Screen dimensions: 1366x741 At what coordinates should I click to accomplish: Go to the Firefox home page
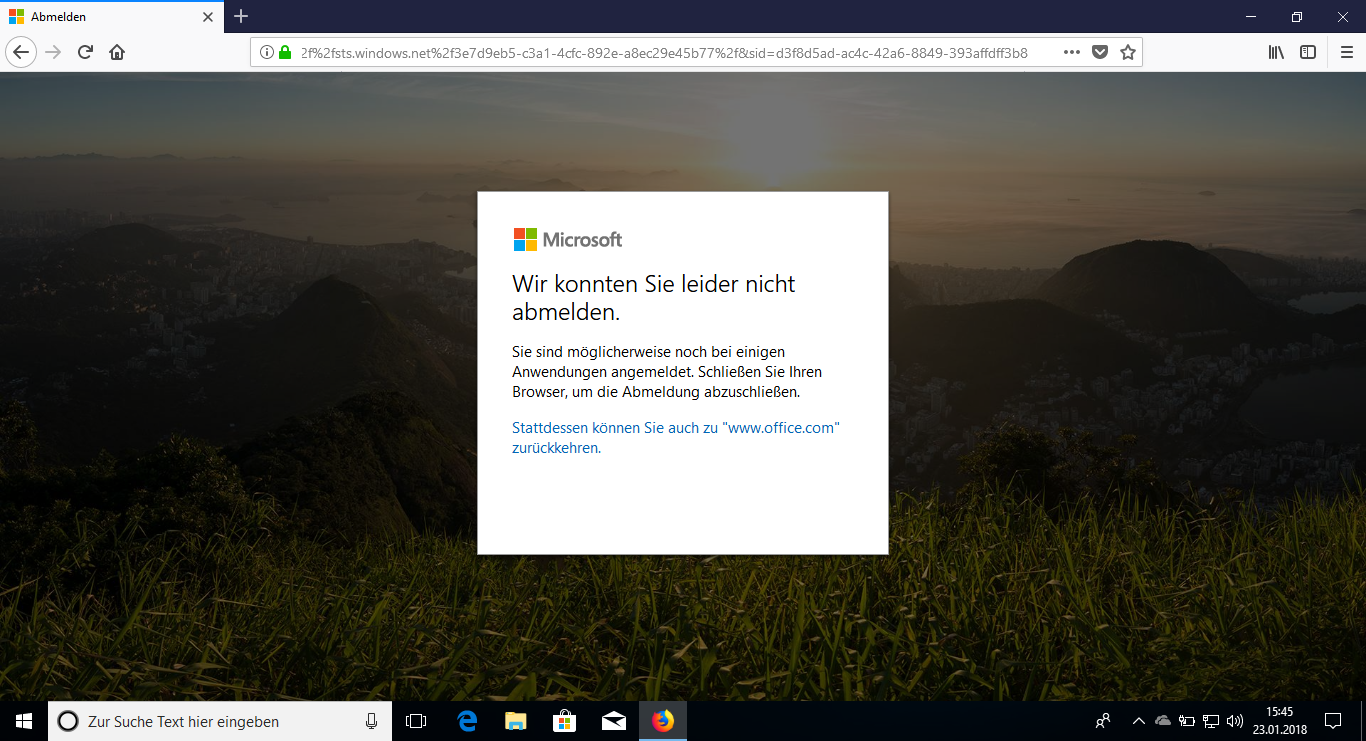coord(117,52)
